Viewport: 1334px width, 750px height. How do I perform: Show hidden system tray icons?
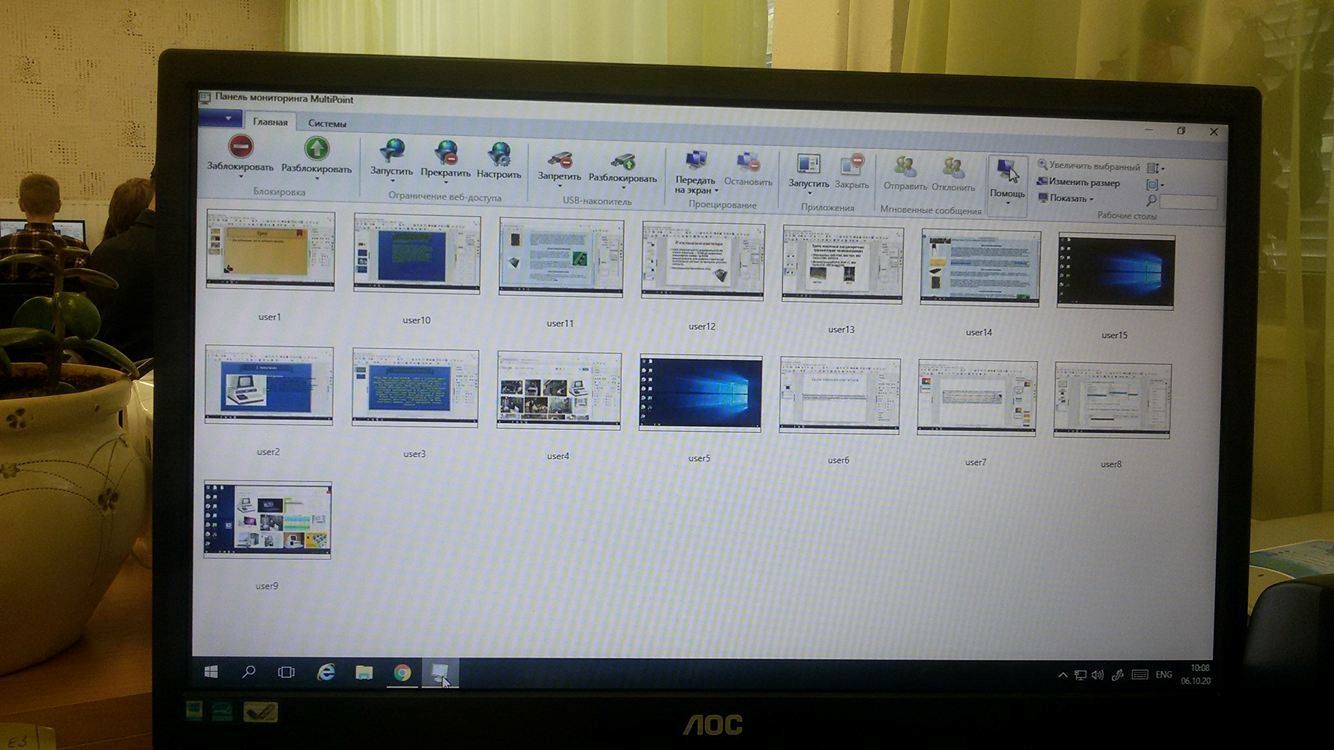1062,676
